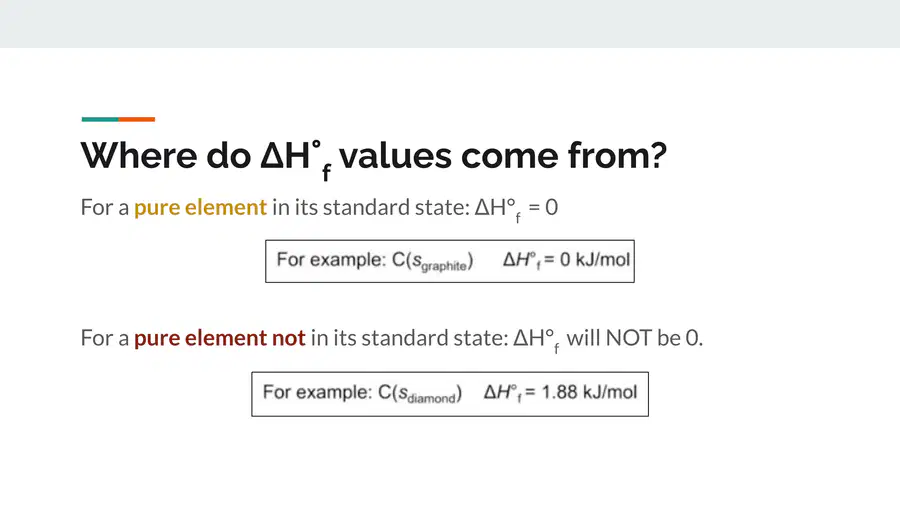Select the diamond example box
This screenshot has width=900, height=506.
(450, 394)
